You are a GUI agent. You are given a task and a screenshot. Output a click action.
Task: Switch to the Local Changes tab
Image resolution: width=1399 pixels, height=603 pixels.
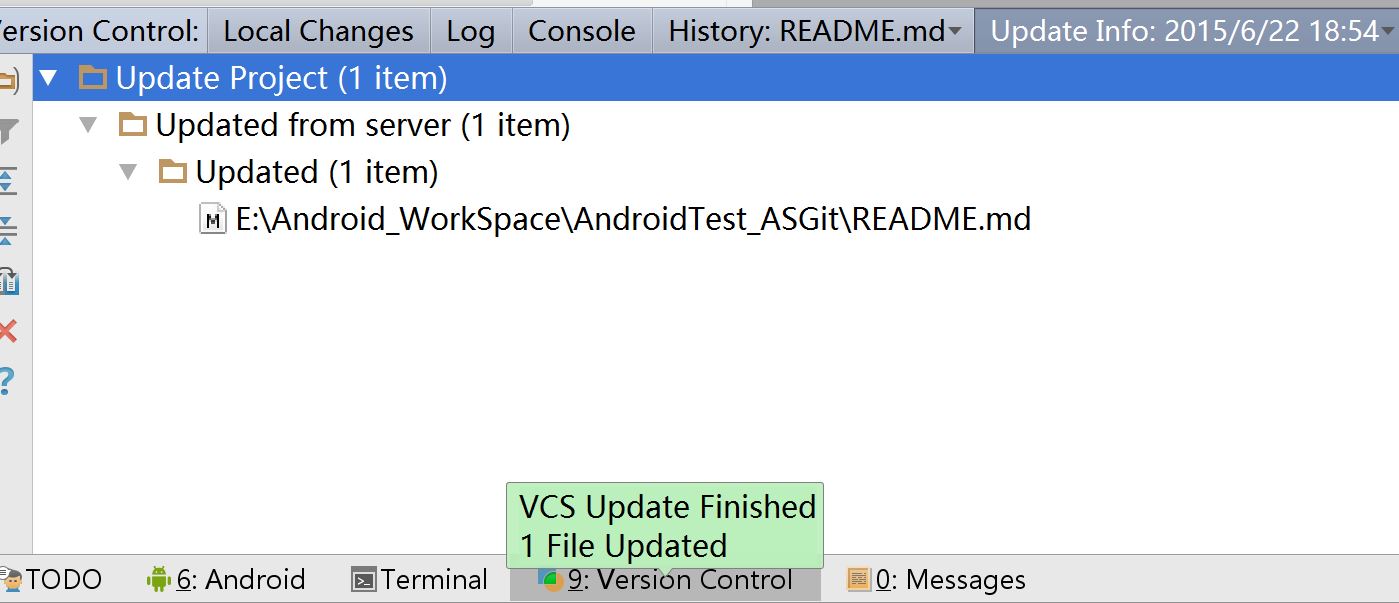pyautogui.click(x=318, y=32)
